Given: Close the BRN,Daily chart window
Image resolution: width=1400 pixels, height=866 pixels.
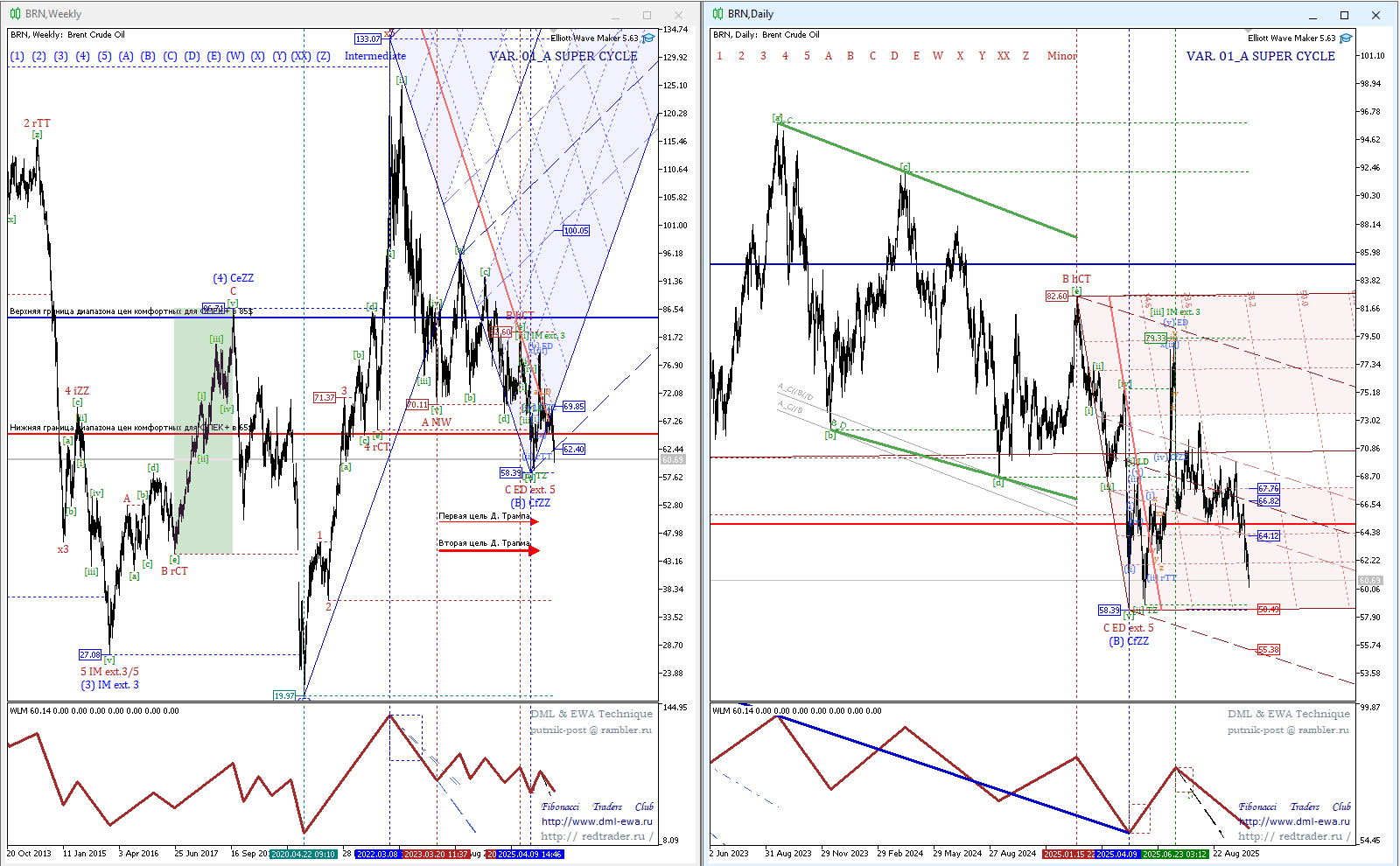Looking at the screenshot, I should [x=1375, y=15].
